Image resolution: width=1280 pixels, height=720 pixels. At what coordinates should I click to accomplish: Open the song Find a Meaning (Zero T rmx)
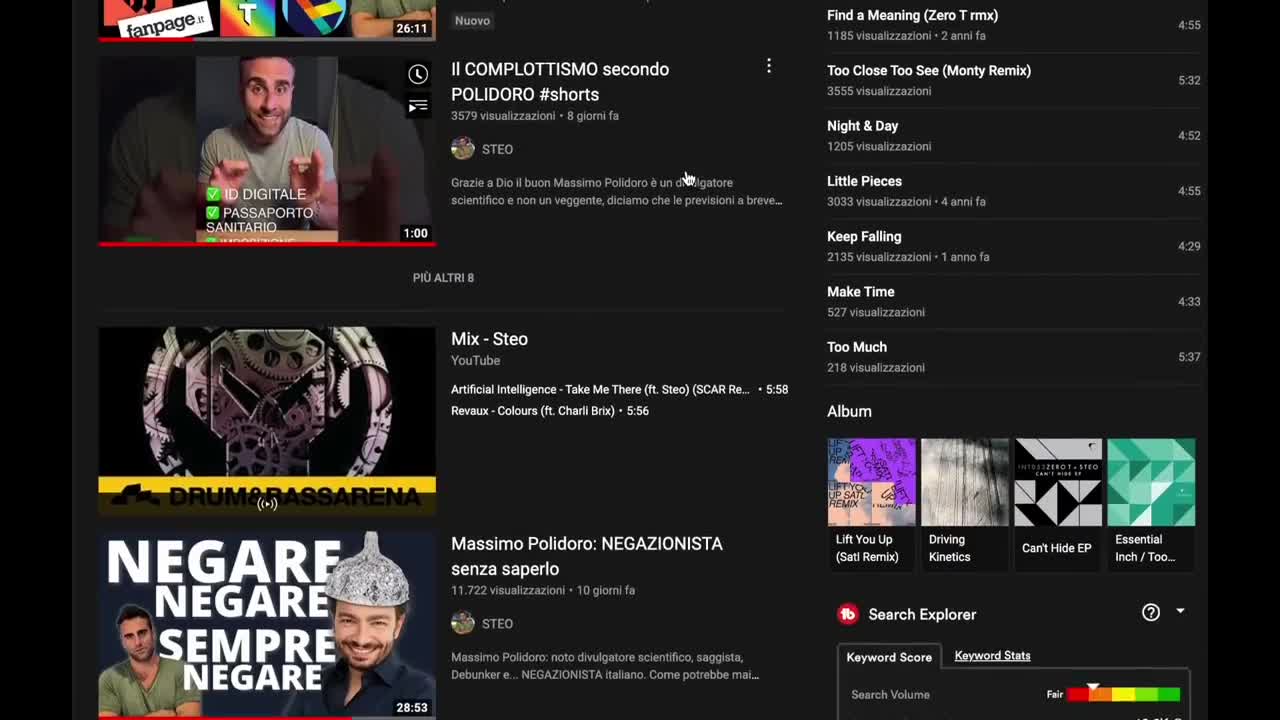[912, 15]
